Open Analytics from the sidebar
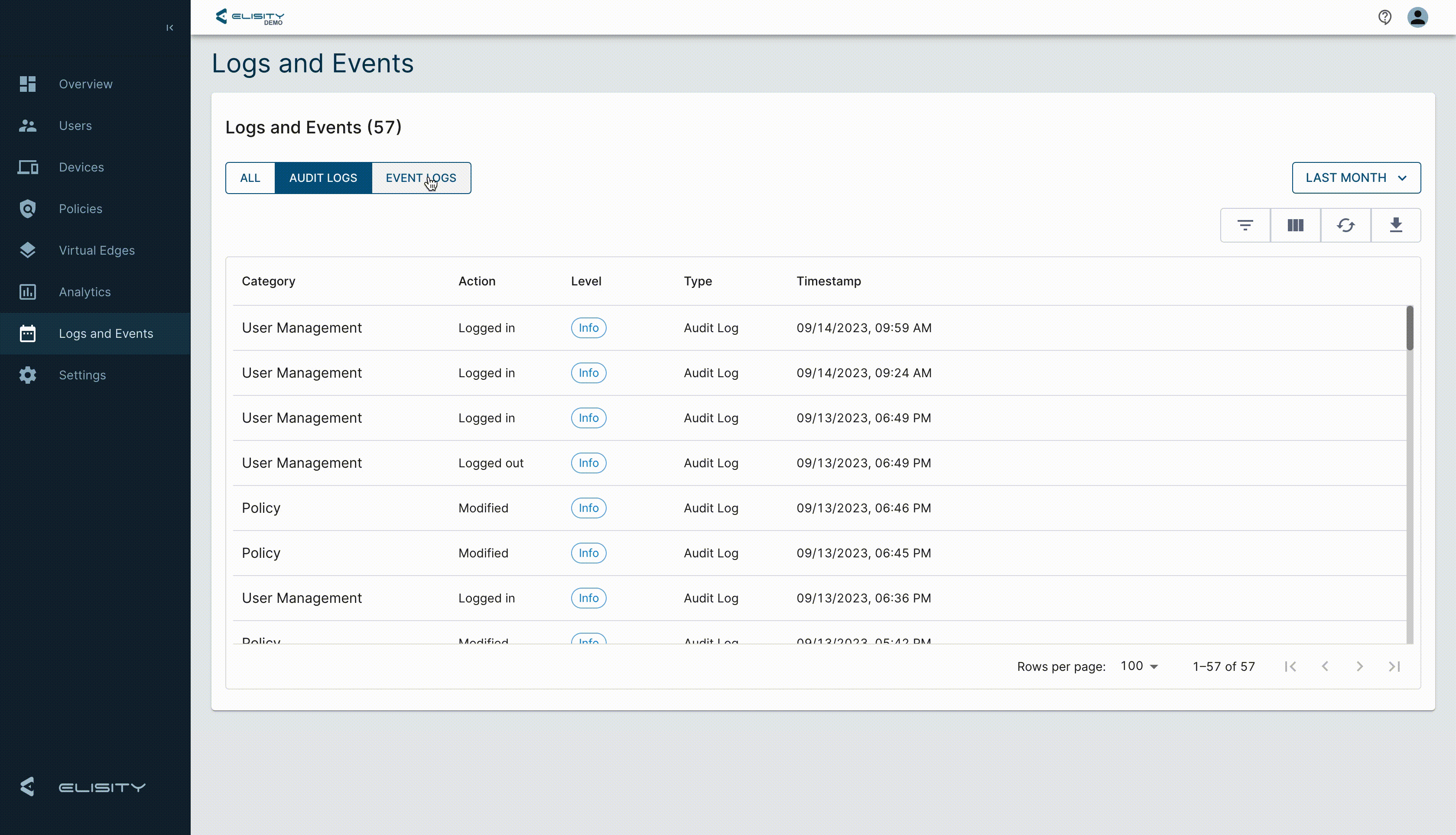This screenshot has width=1456, height=835. coord(95,292)
